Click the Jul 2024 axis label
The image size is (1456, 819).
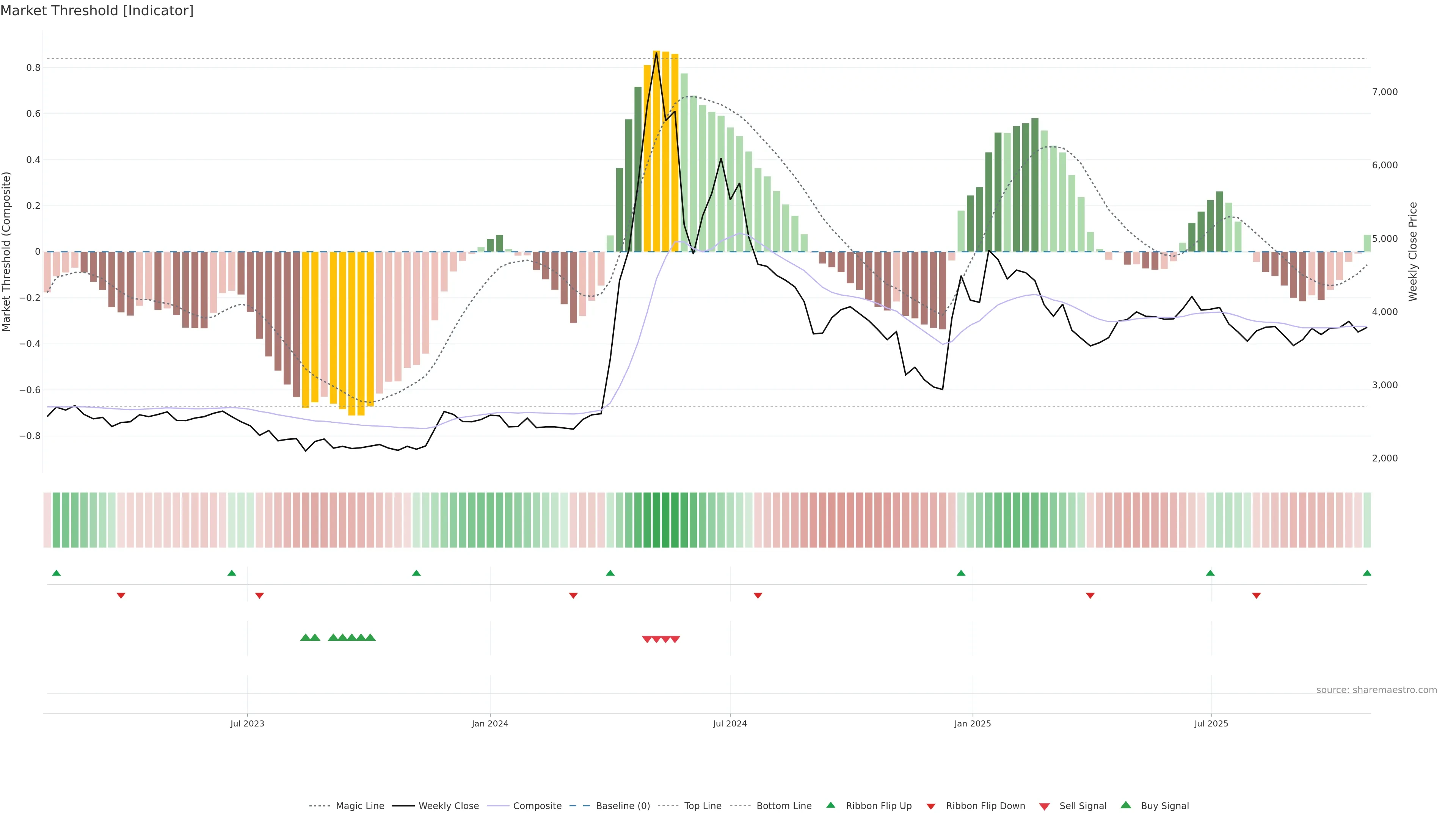(x=730, y=723)
